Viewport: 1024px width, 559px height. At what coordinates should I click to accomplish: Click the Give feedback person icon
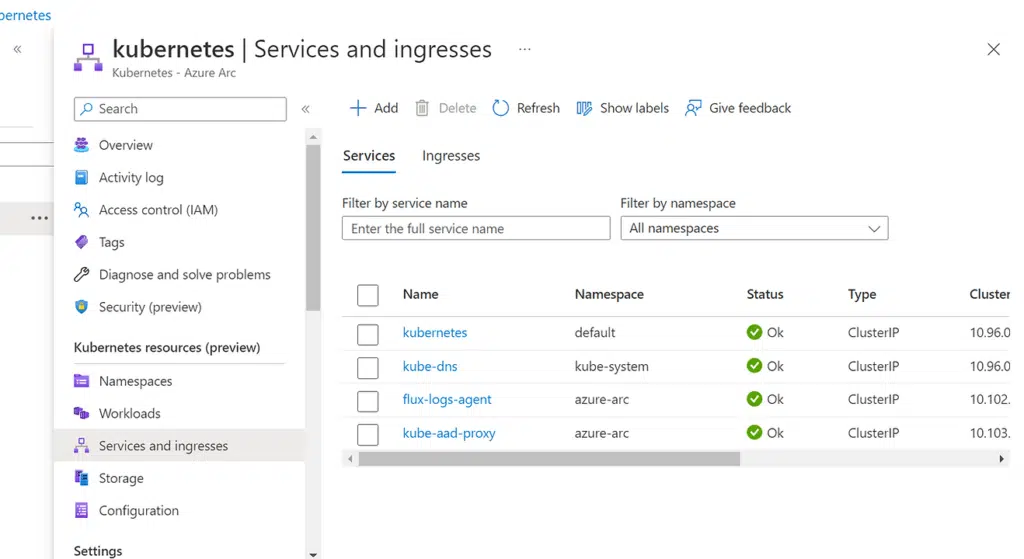click(693, 108)
